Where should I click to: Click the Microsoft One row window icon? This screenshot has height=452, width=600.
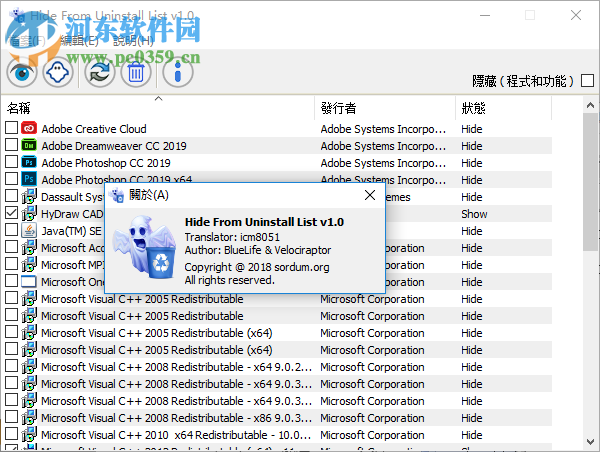click(29, 282)
